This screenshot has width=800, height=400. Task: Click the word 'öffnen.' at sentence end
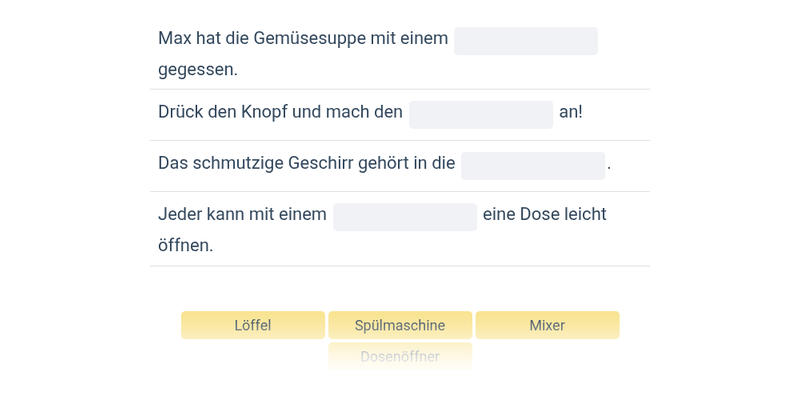click(x=186, y=246)
